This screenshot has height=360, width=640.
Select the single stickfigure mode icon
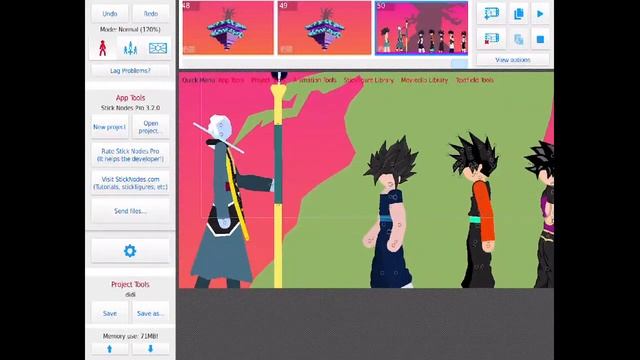point(102,48)
